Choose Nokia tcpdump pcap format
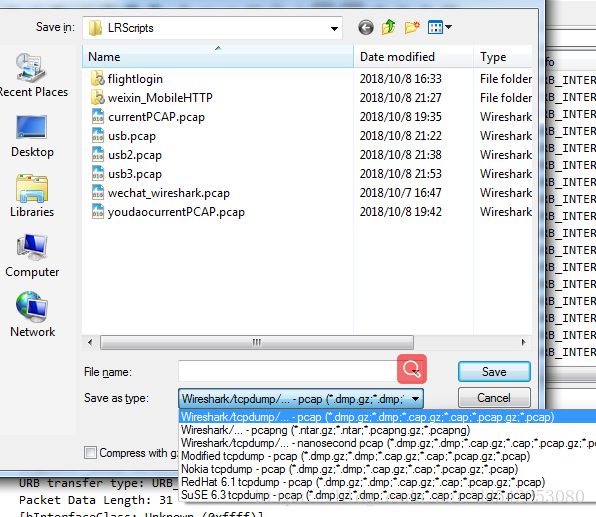596x517 pixels. (x=387, y=469)
